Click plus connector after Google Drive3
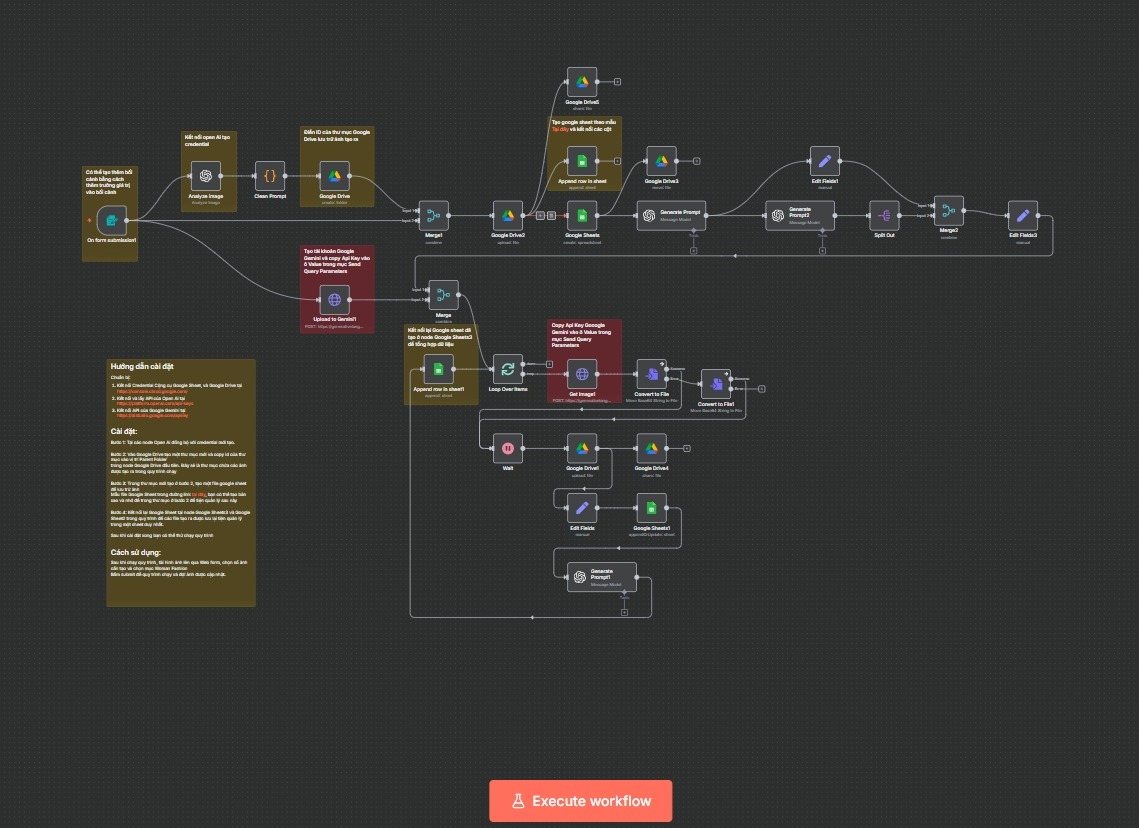 (x=696, y=161)
